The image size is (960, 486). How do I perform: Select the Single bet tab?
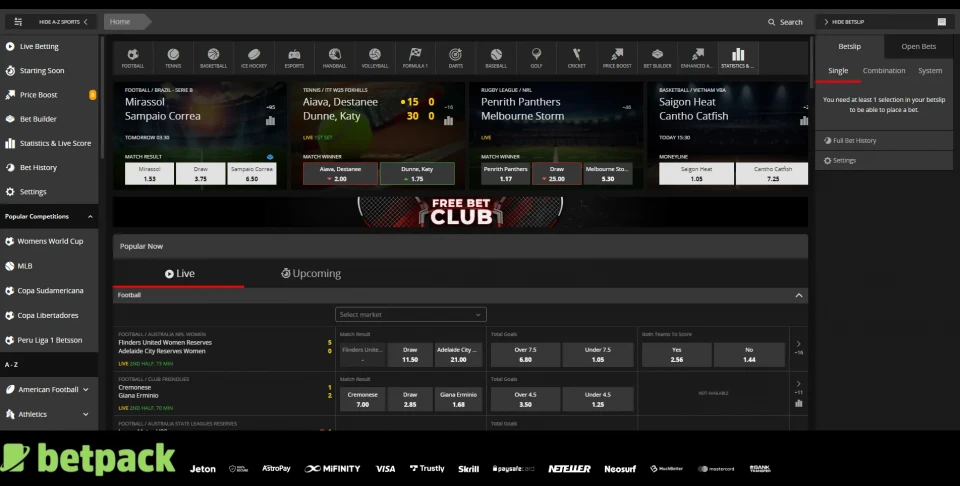(838, 71)
